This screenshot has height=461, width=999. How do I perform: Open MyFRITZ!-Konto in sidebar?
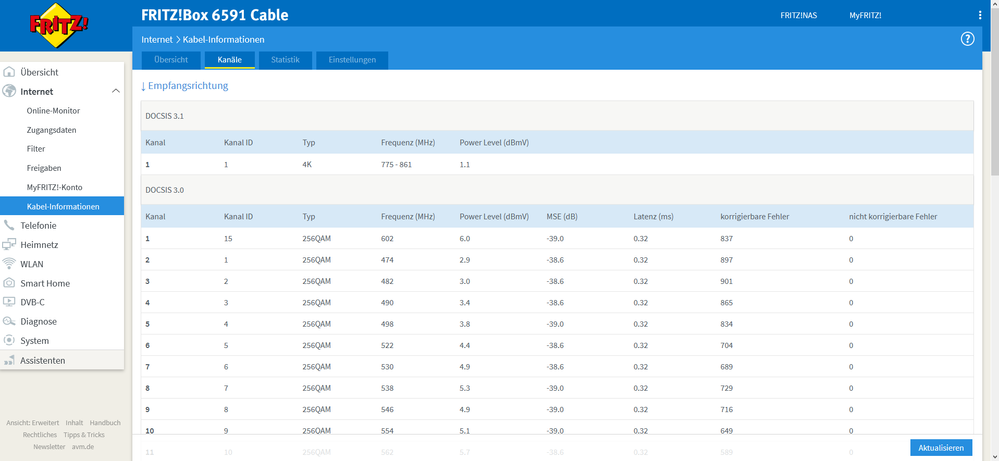click(54, 187)
